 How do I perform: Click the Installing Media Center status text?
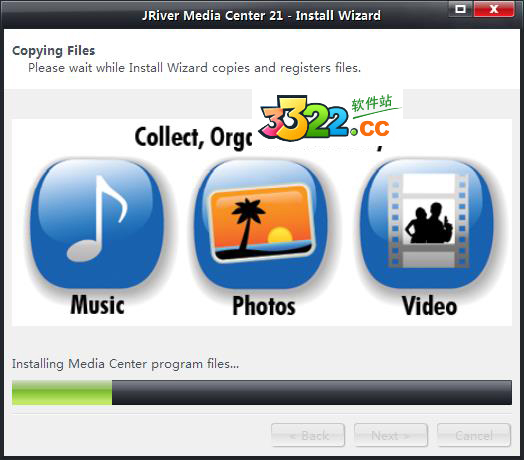click(x=125, y=364)
